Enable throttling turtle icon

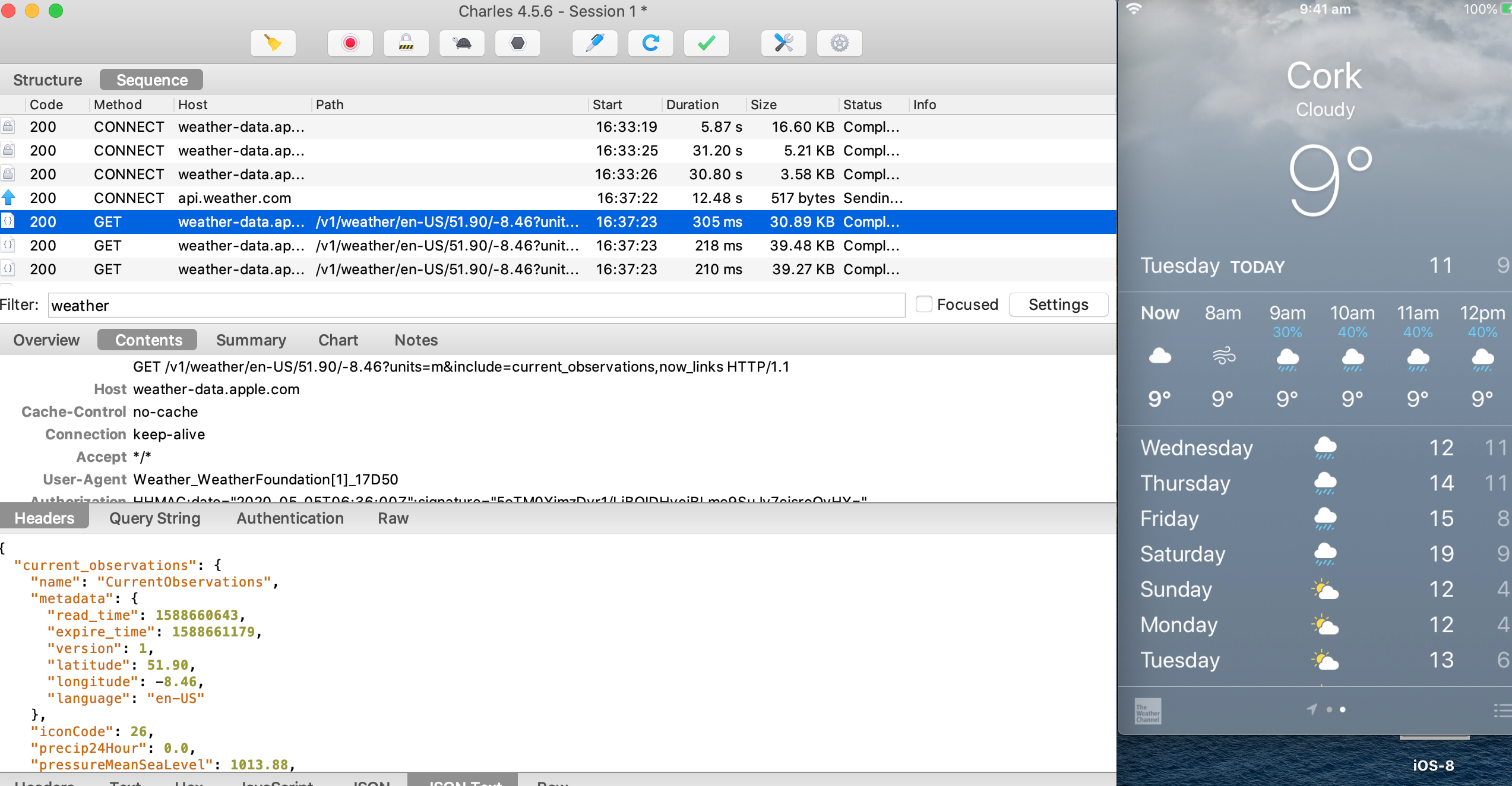(x=461, y=43)
